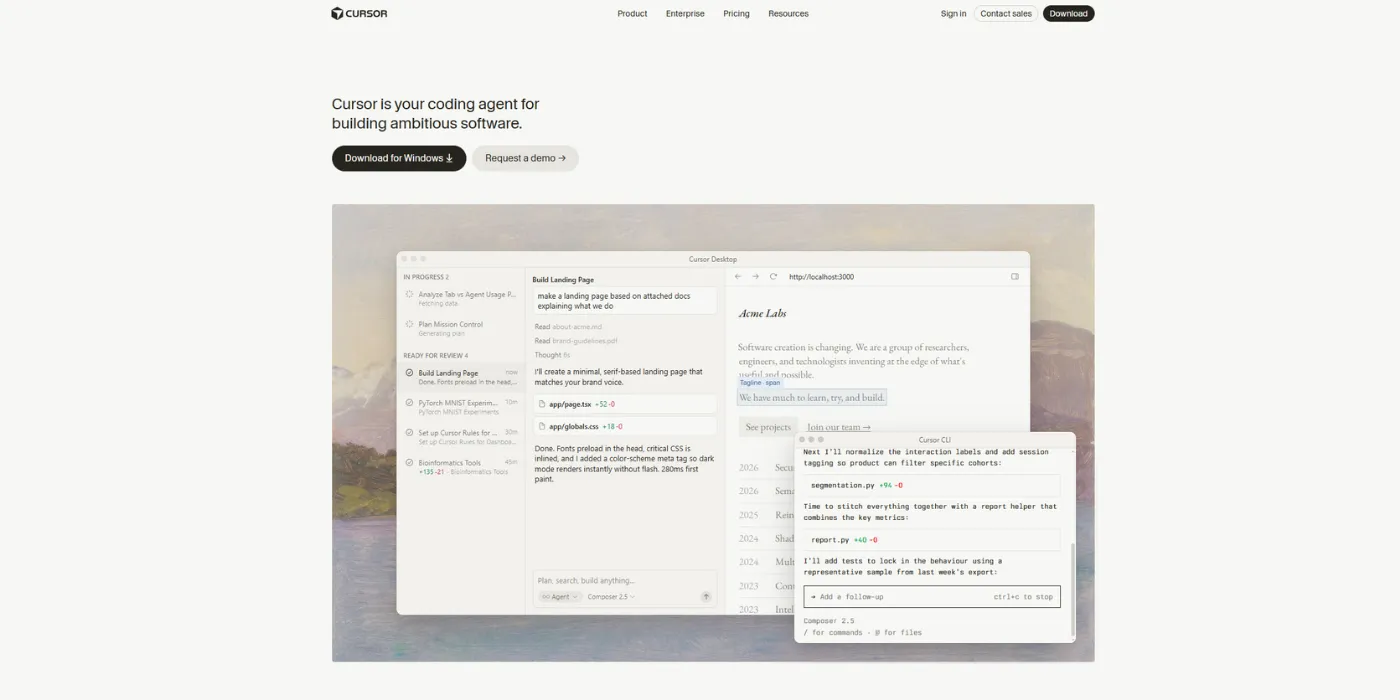The image size is (1400, 700).
Task: Open the Enterprise menu item
Action: (685, 14)
